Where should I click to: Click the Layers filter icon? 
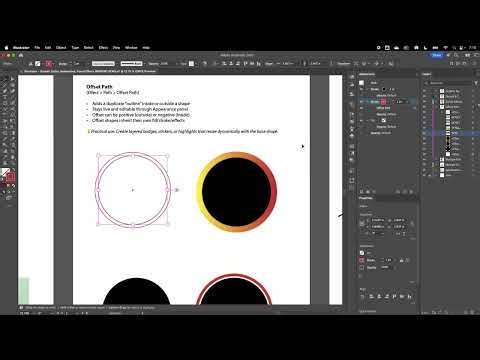tap(476, 83)
